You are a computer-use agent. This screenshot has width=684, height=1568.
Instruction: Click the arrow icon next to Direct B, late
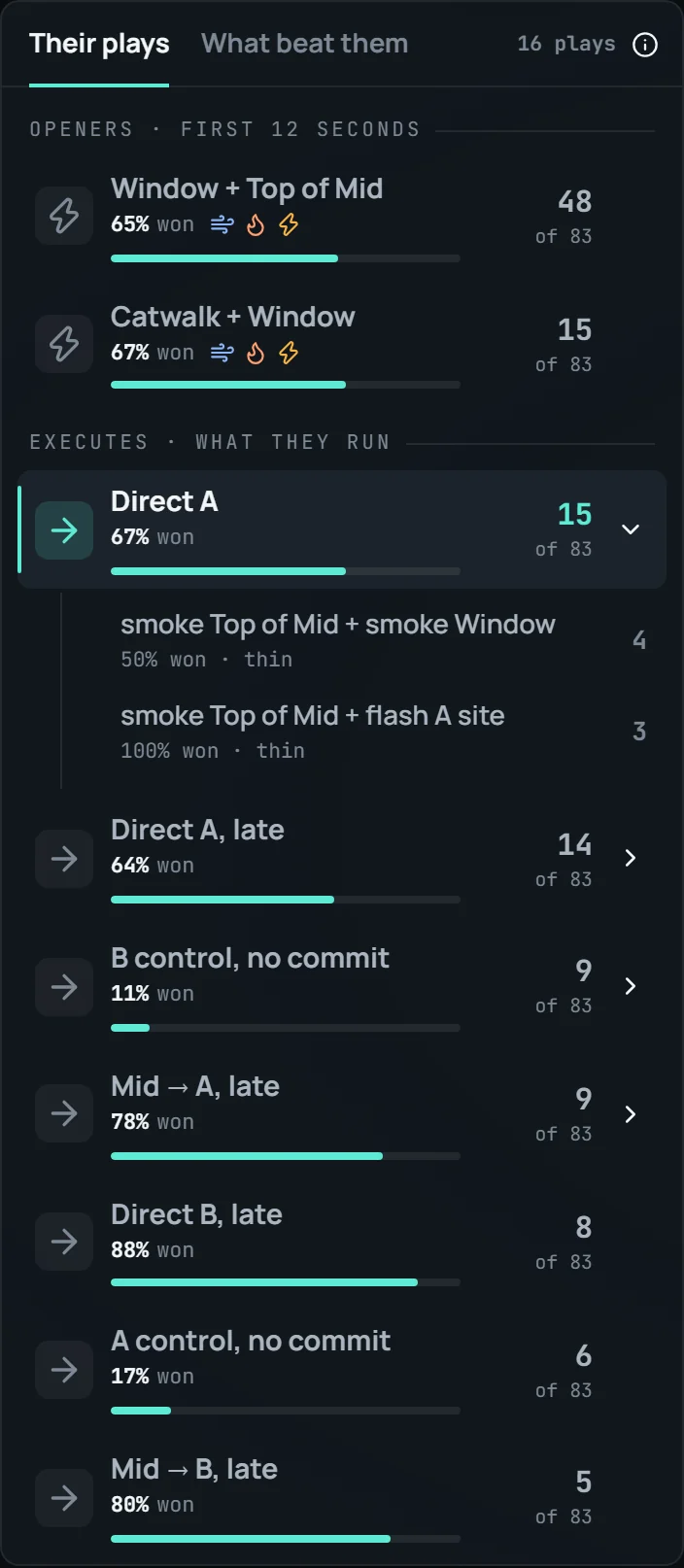pyautogui.click(x=64, y=1241)
